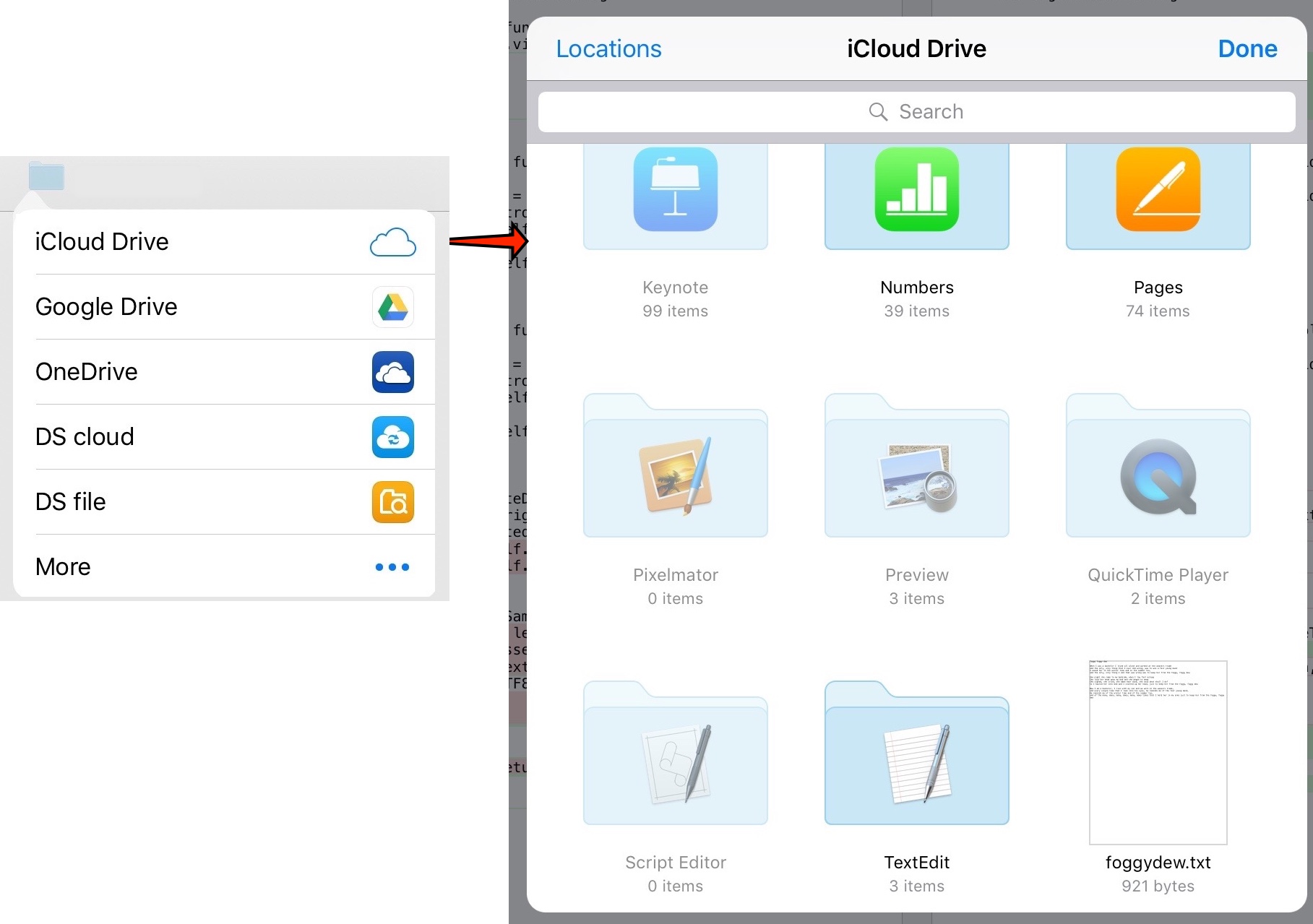Click the '3 items' count under Preview

(916, 599)
